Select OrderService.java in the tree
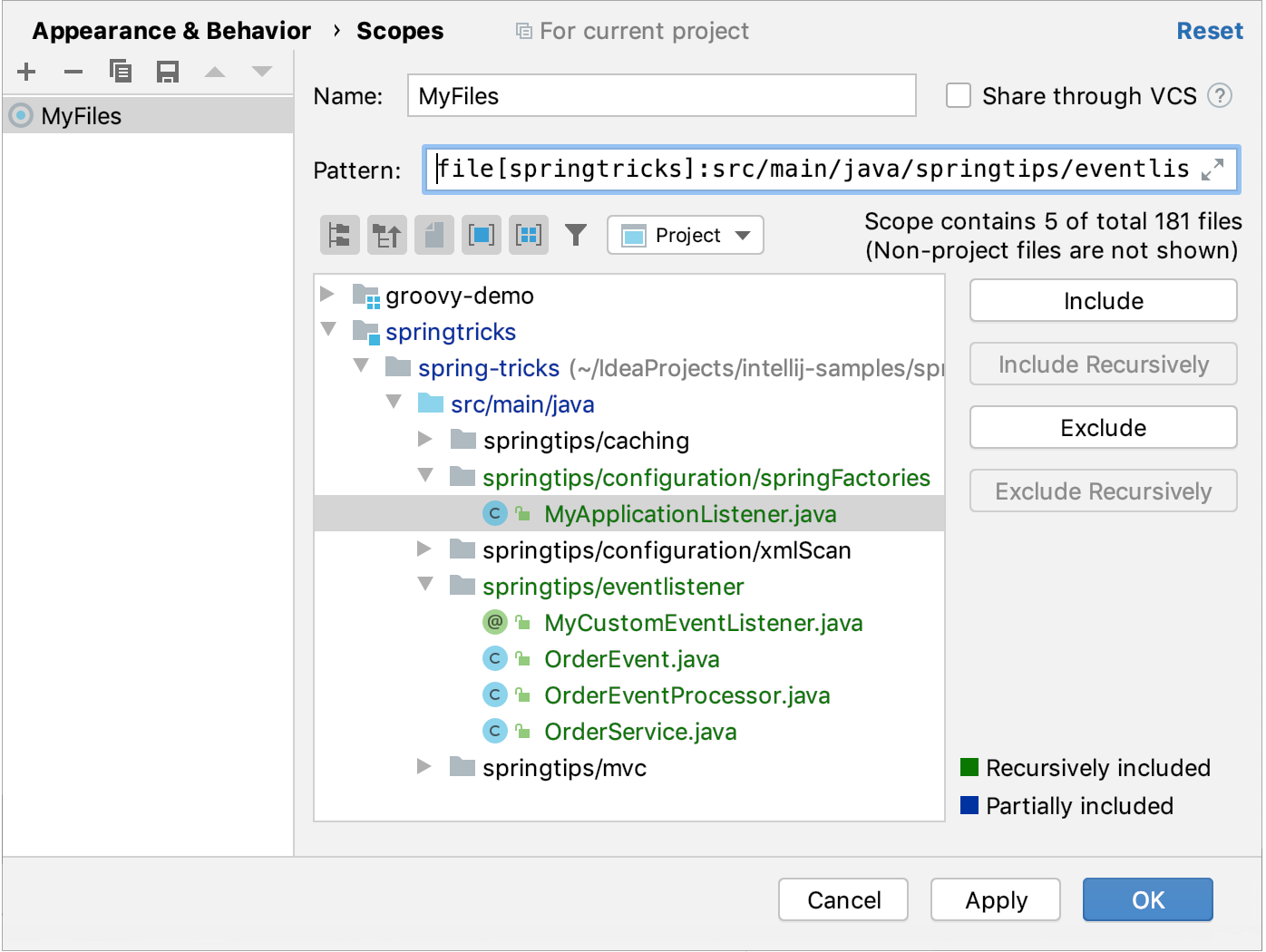Screen dimensions: 1266x952 (x=640, y=732)
